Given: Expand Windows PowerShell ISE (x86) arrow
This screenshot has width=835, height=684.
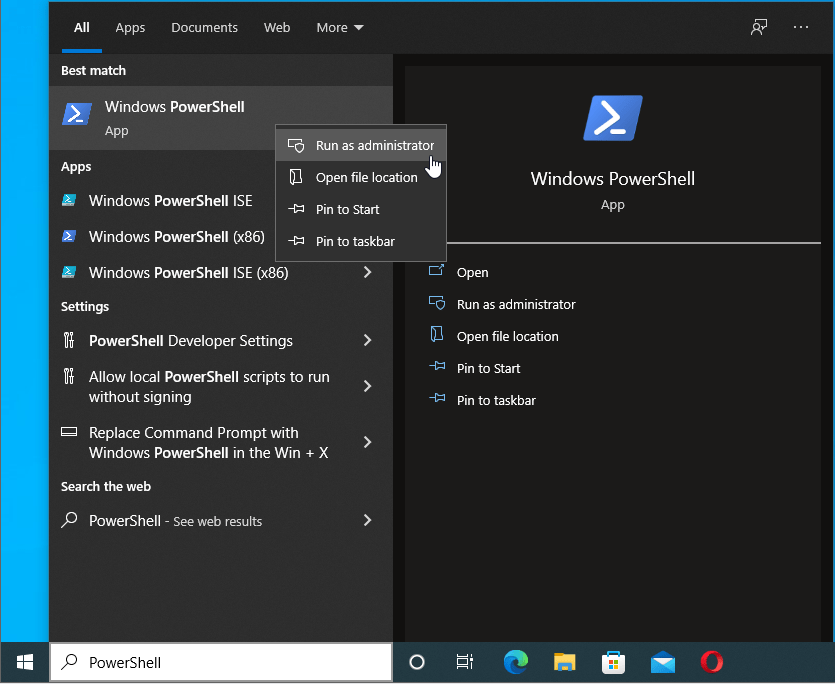Looking at the screenshot, I should click(367, 272).
